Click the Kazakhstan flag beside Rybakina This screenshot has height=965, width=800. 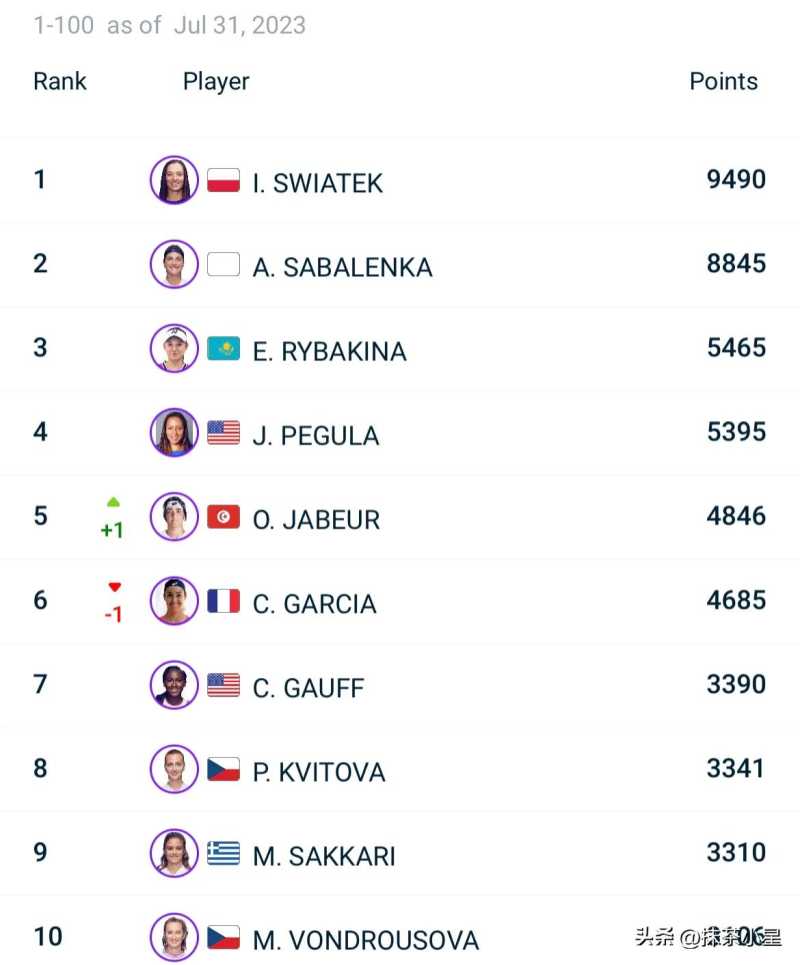[x=223, y=349]
